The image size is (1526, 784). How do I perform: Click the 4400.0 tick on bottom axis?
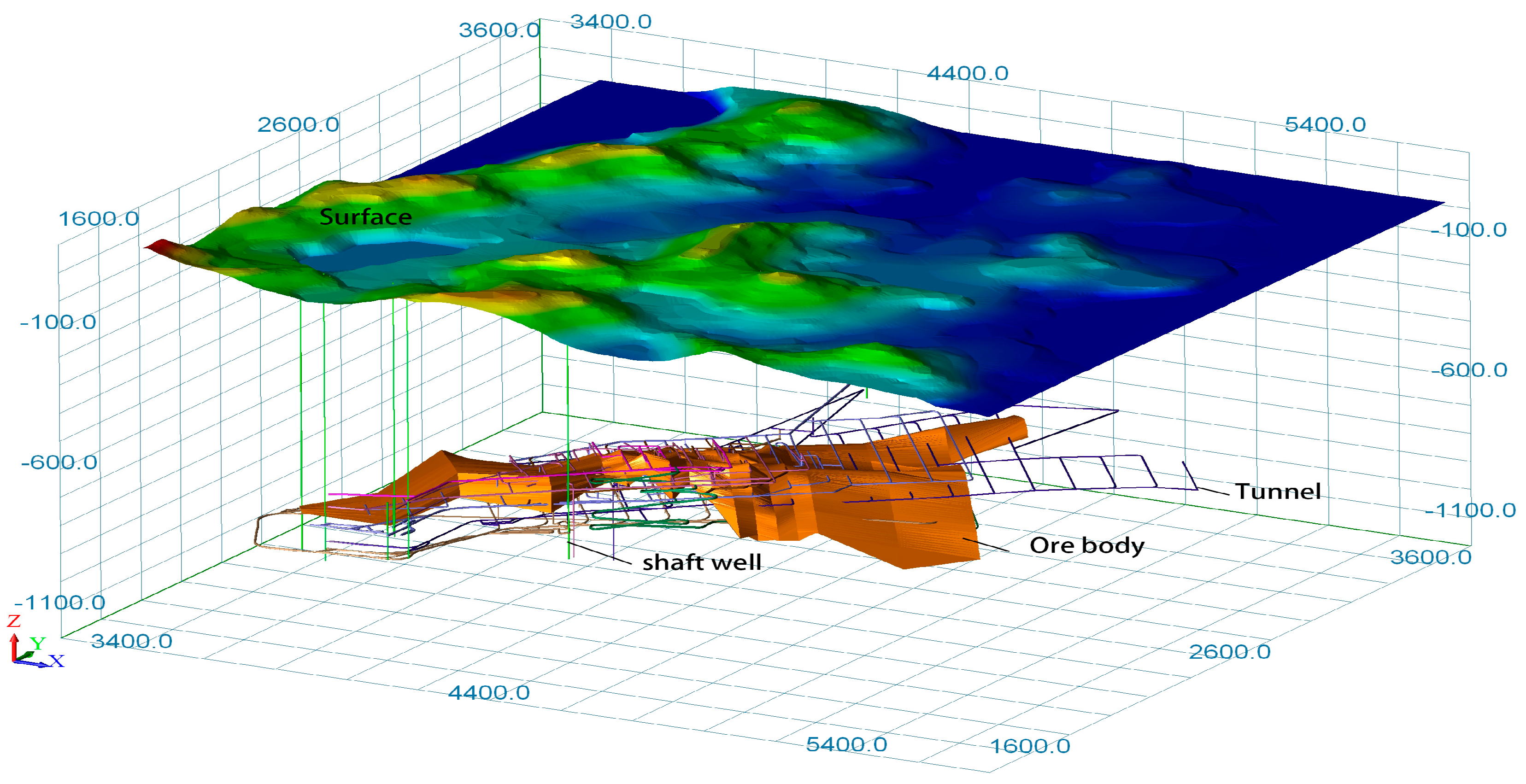tap(489, 693)
